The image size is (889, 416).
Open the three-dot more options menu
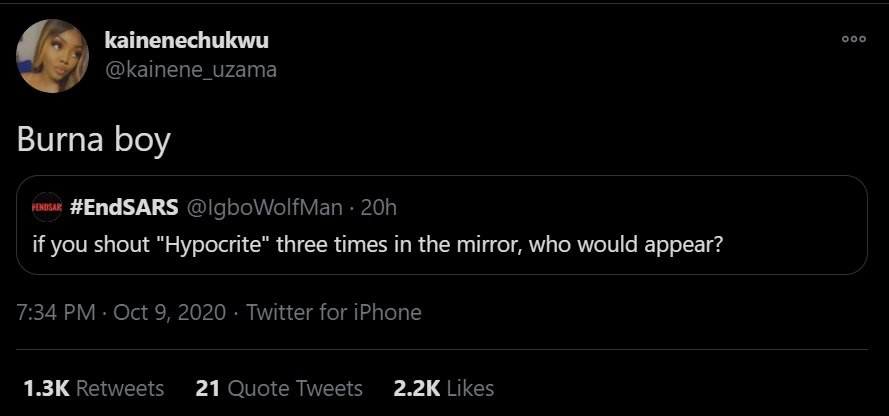click(853, 39)
